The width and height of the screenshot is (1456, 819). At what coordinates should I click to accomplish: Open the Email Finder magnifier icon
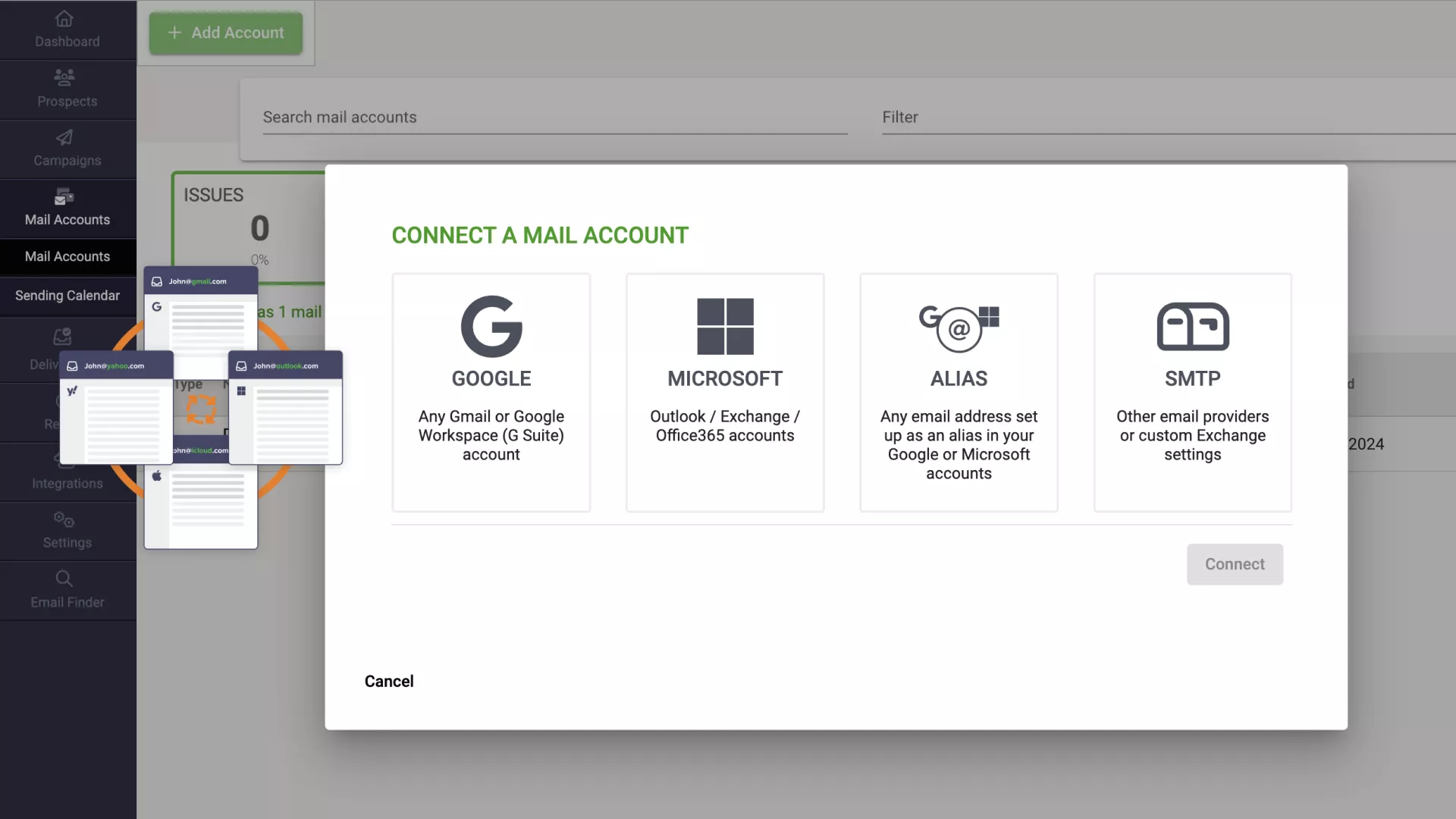coord(64,579)
